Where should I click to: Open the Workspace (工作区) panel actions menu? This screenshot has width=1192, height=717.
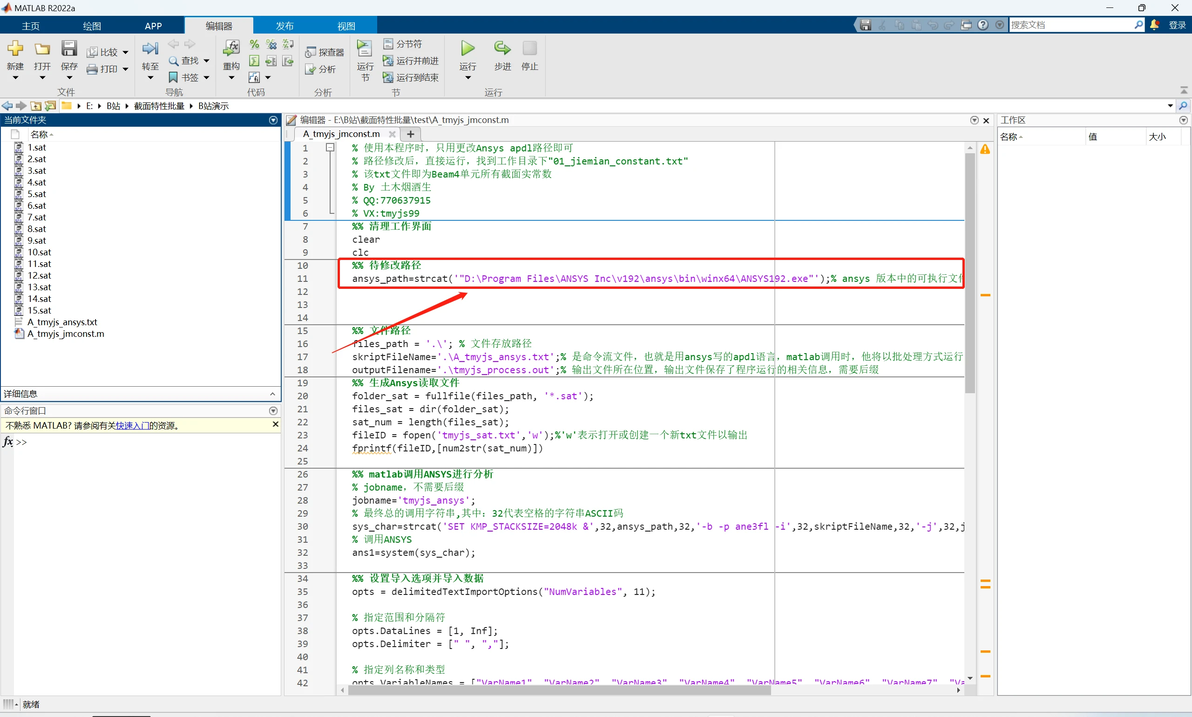[1183, 120]
